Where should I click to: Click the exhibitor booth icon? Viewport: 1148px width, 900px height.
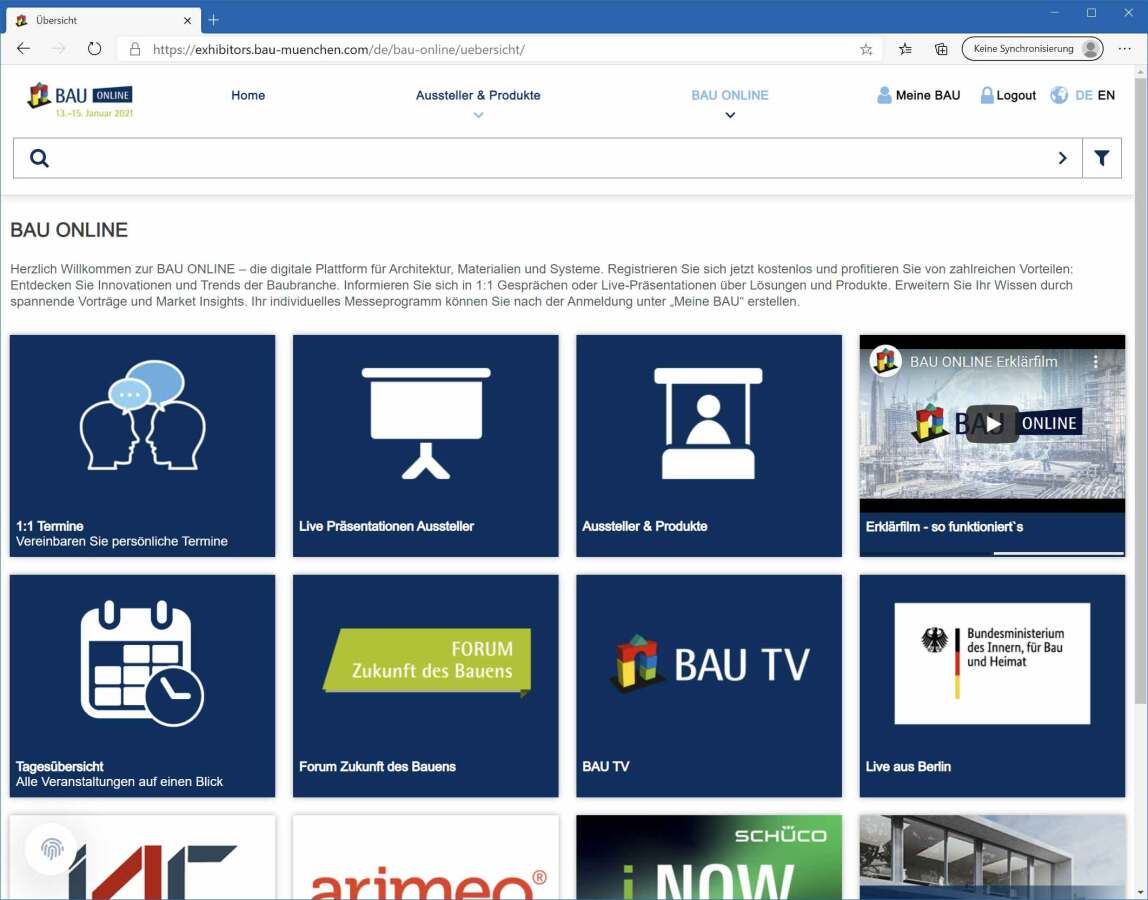[708, 423]
